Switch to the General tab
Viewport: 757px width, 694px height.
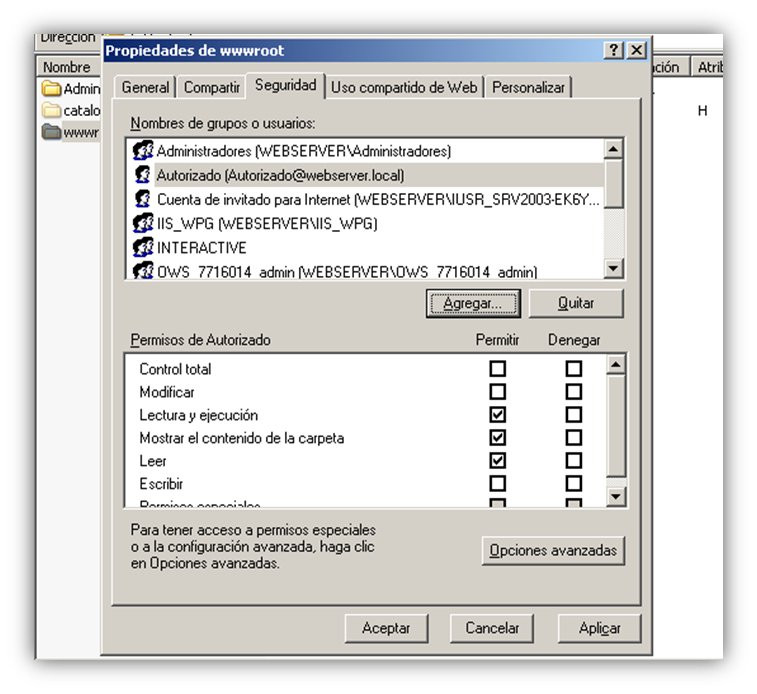[x=145, y=87]
